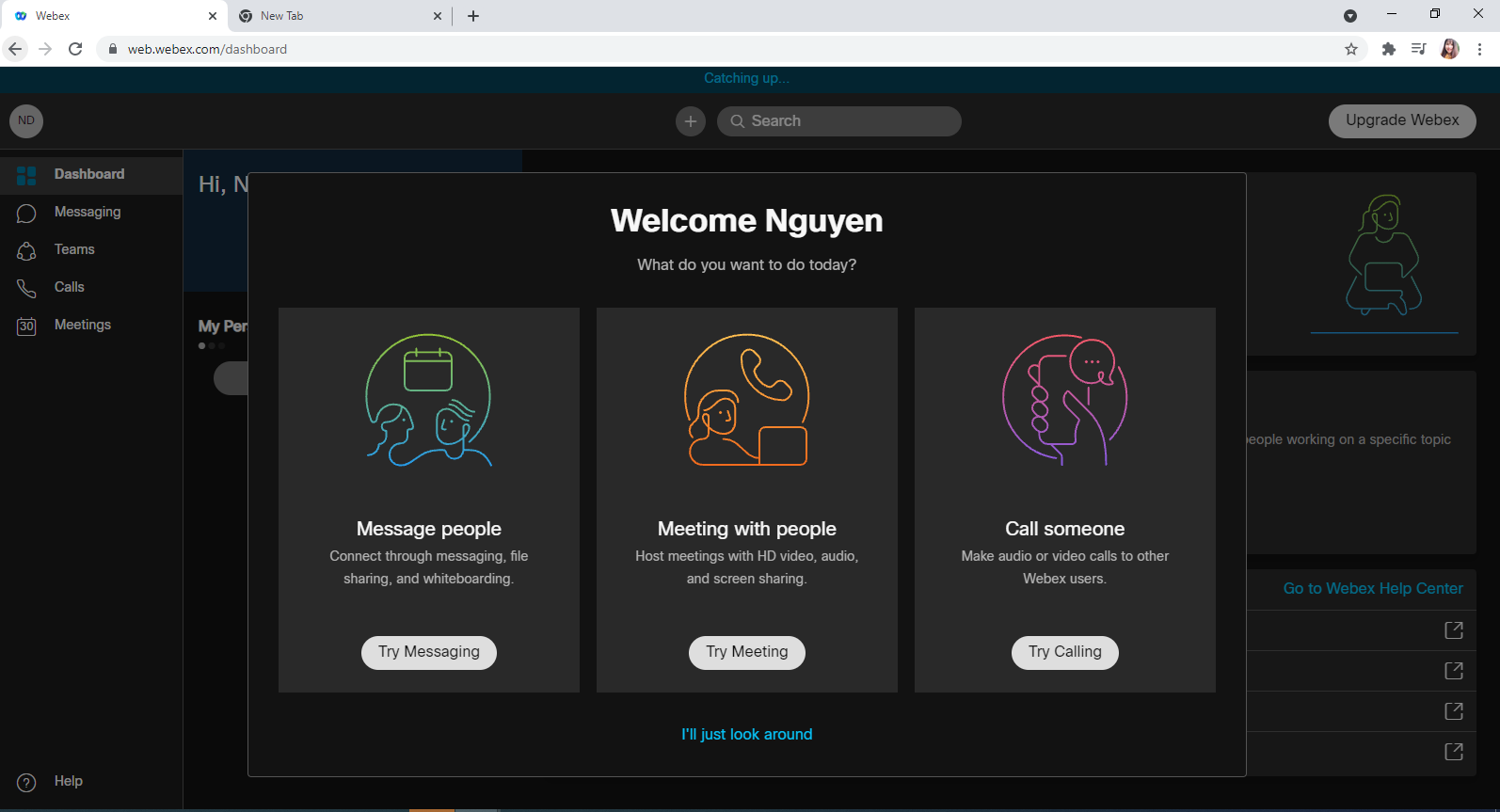Click the Calls phone icon
1500x812 pixels.
click(x=26, y=289)
